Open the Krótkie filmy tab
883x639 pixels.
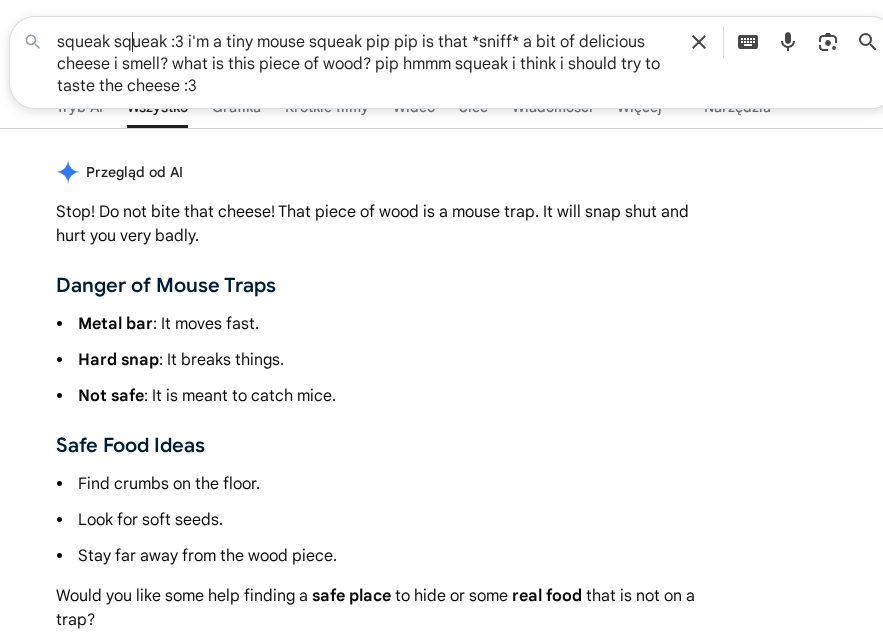(326, 109)
